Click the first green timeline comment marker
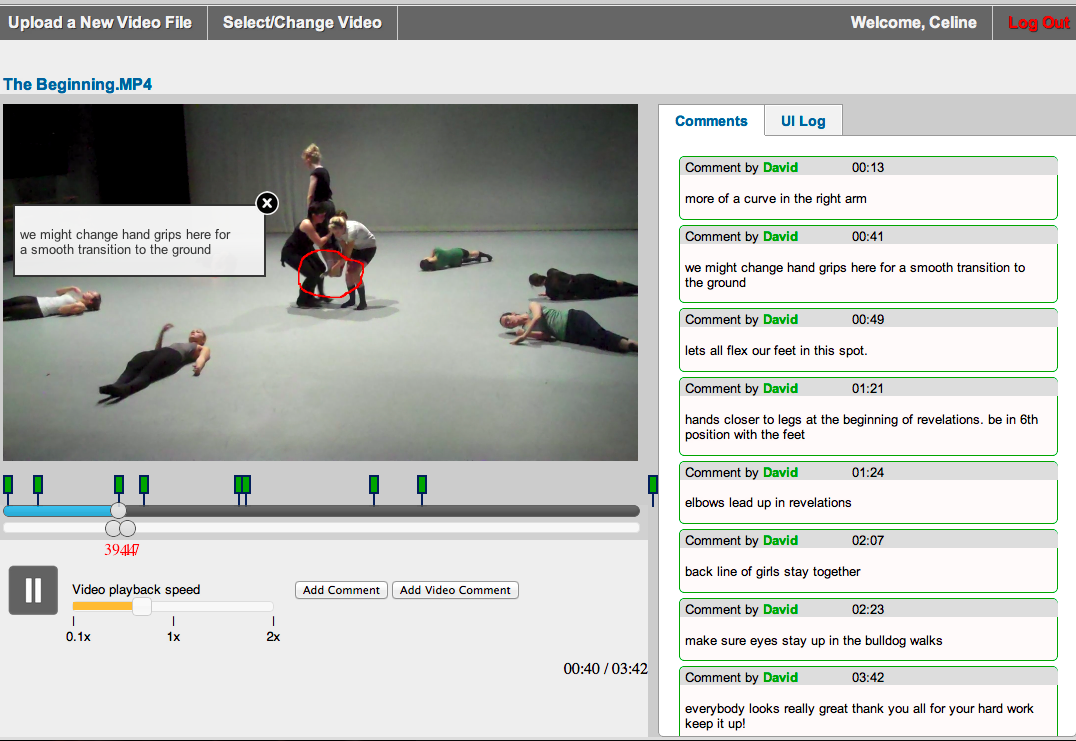This screenshot has width=1076, height=741. point(8,485)
